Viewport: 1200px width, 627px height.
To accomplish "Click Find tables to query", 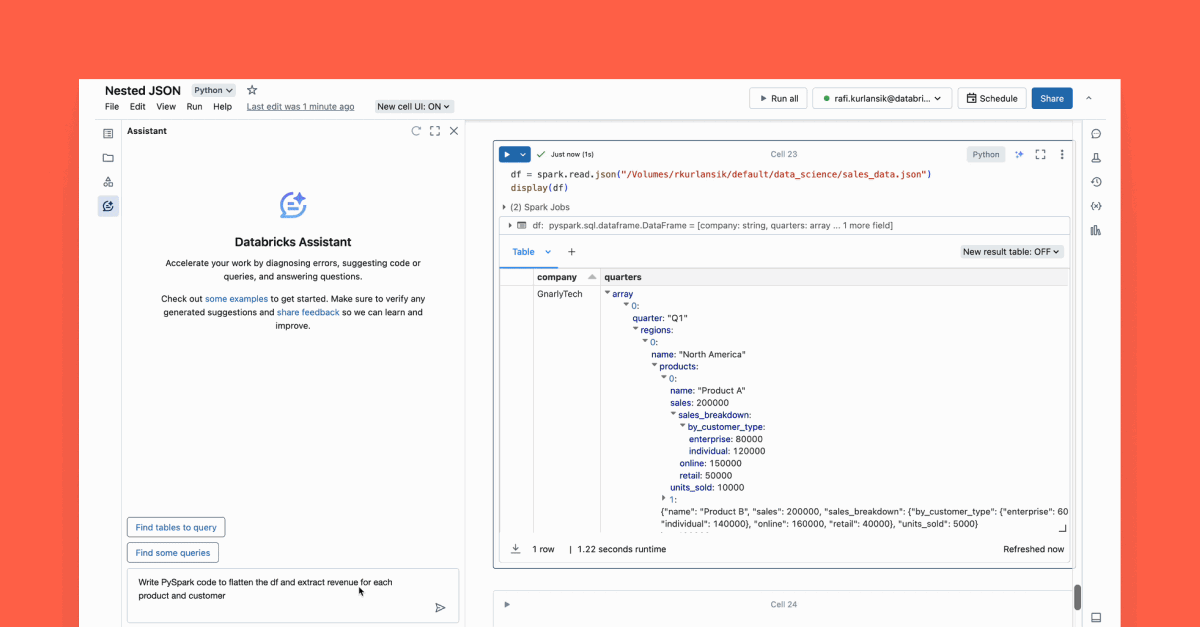I will [176, 527].
